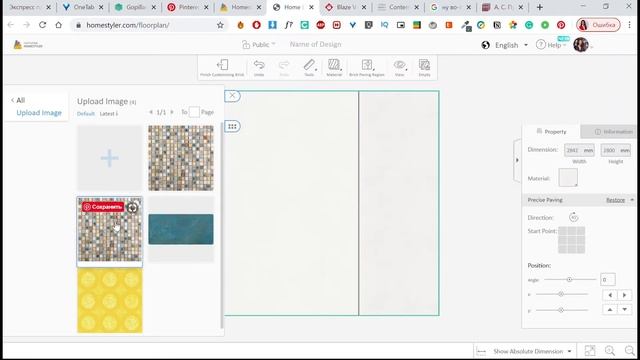Viewport: 640px width, 360px height.
Task: Collapse the Precise Paving section arrow
Action: [x=632, y=200]
